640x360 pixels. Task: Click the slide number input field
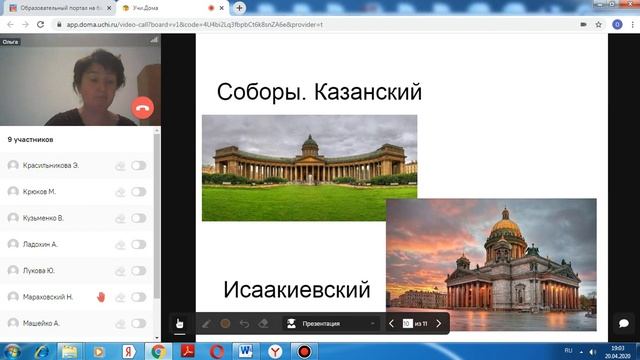click(x=407, y=324)
